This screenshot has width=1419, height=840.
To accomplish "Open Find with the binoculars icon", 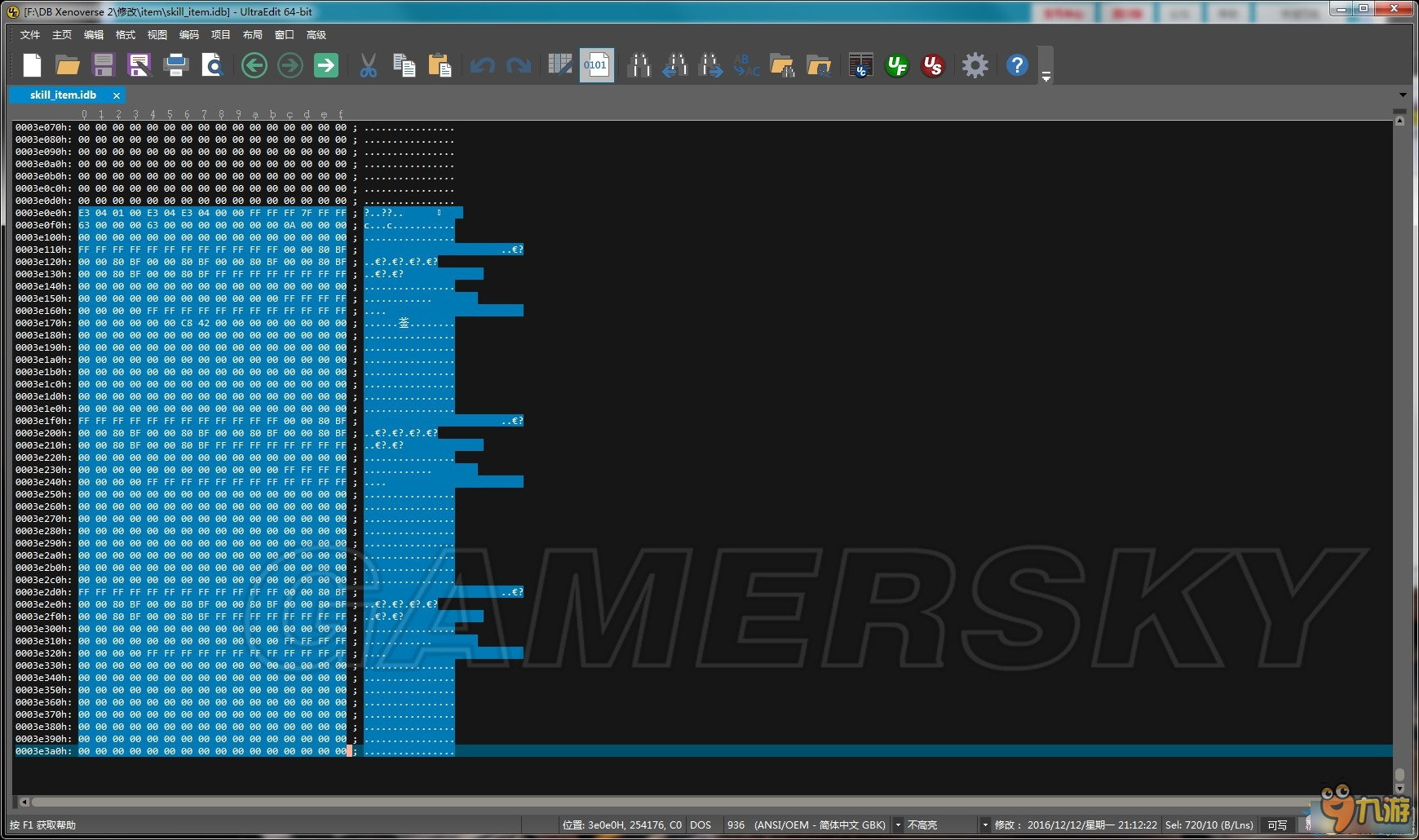I will (639, 65).
